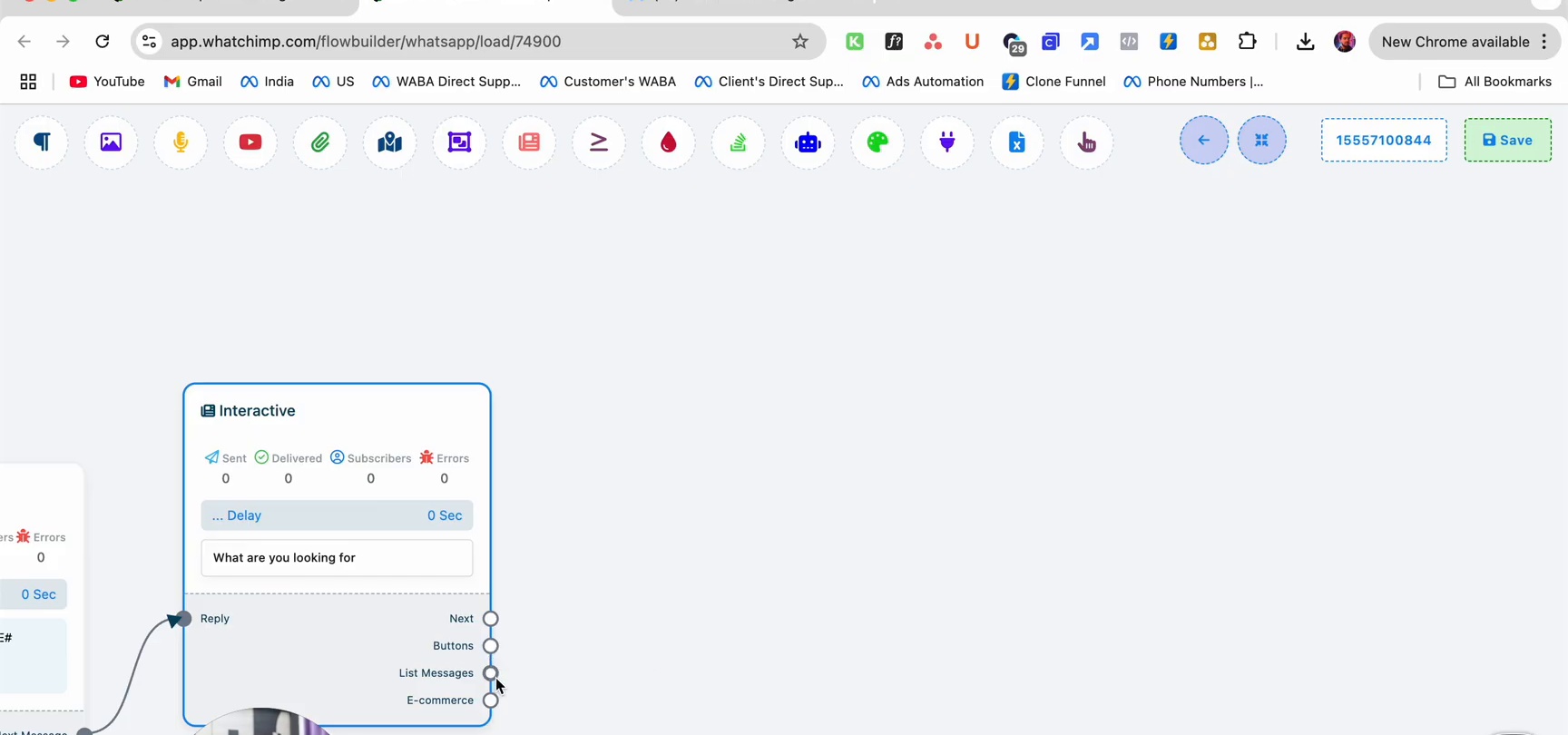Add a Location map block
This screenshot has width=1568, height=735.
(x=390, y=142)
